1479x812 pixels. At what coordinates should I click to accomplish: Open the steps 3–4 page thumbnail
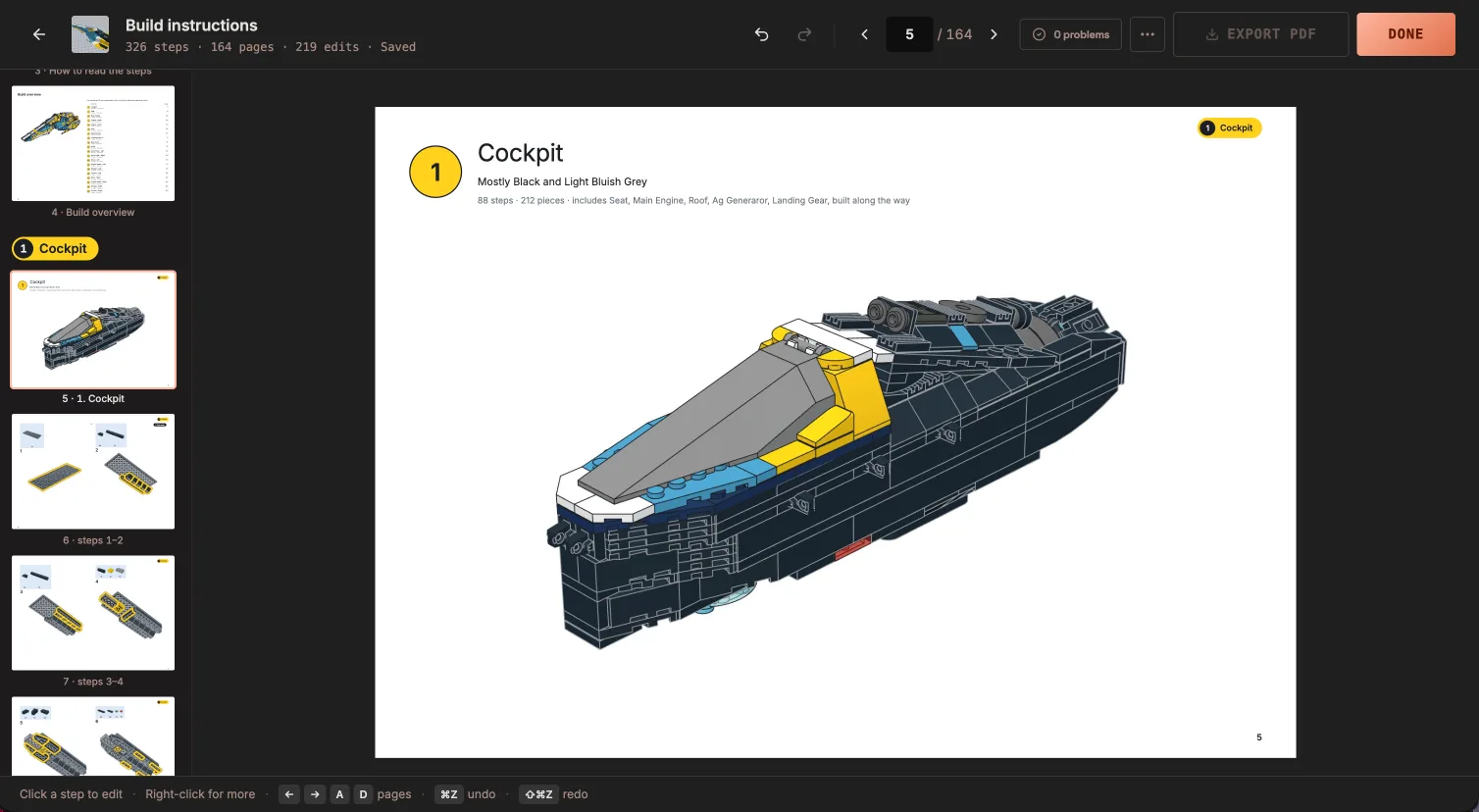point(93,613)
